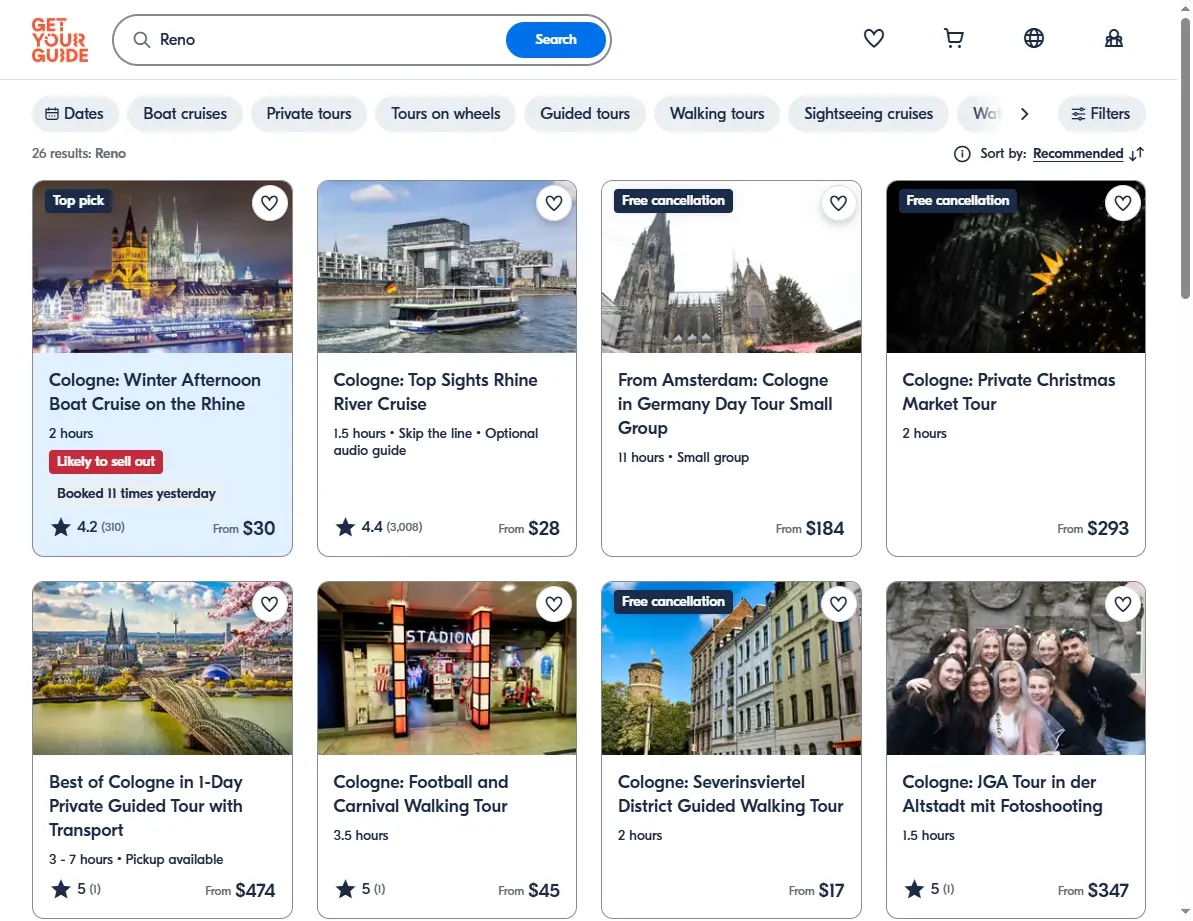
Task: Click the Stadion shop photo
Action: 447,669
